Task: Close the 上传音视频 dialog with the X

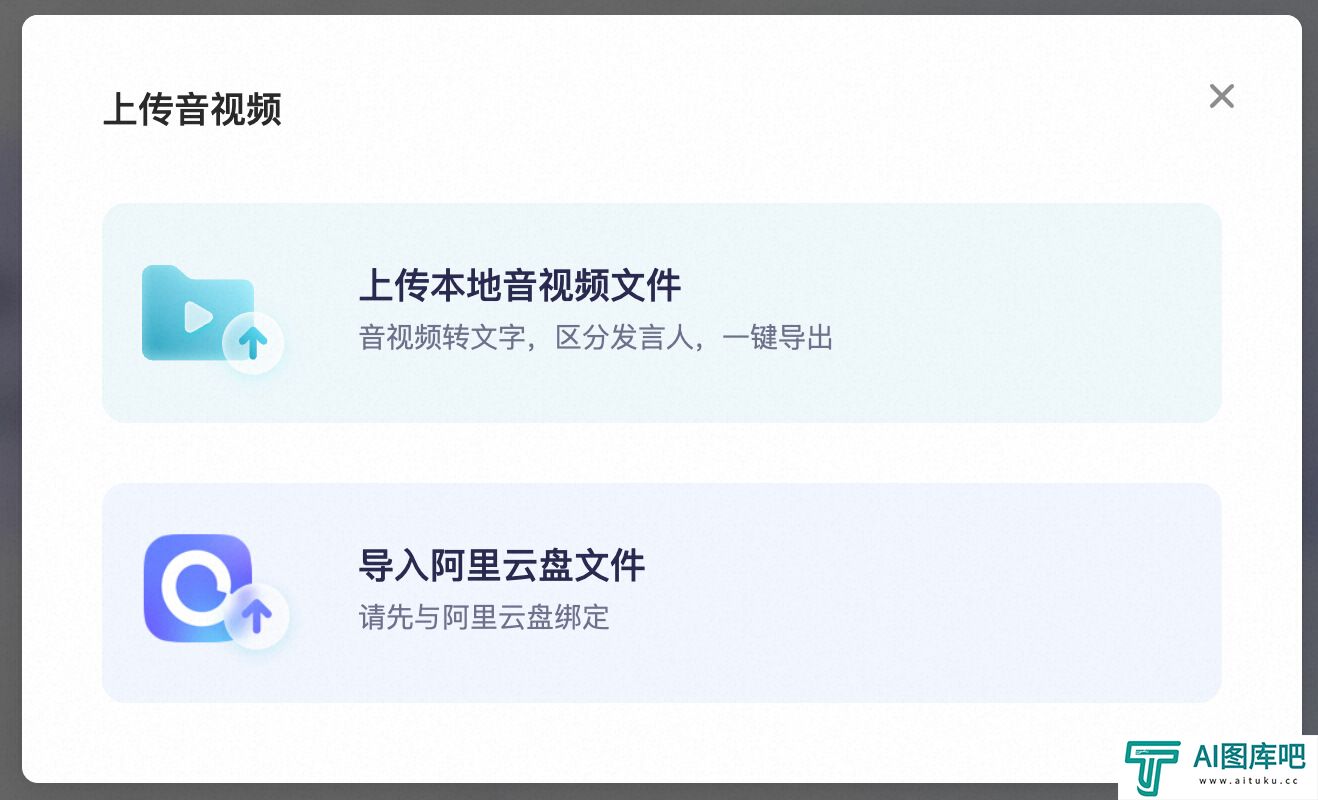Action: [x=1221, y=96]
